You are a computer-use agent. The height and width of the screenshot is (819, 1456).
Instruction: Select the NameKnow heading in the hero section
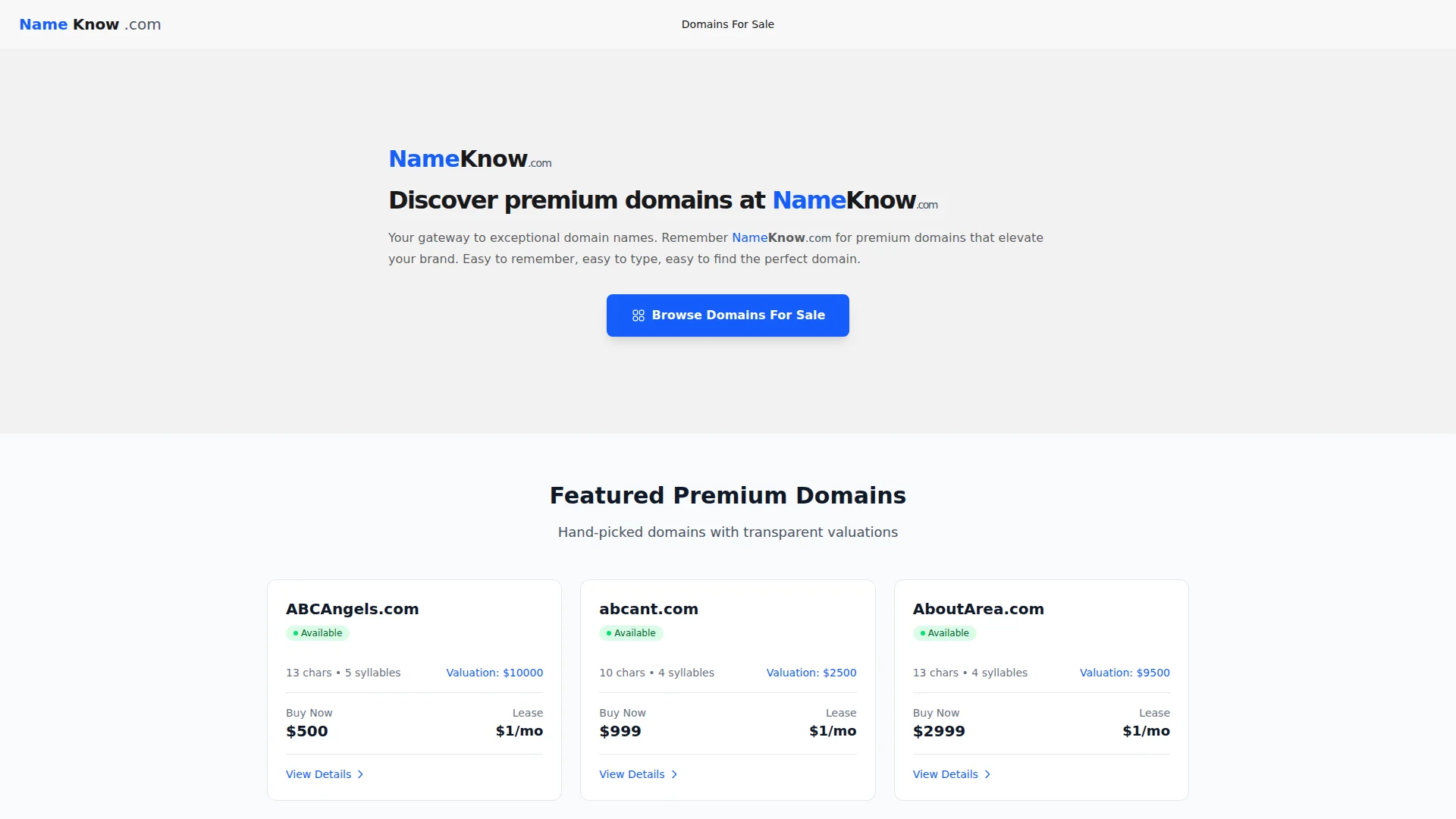(x=469, y=158)
